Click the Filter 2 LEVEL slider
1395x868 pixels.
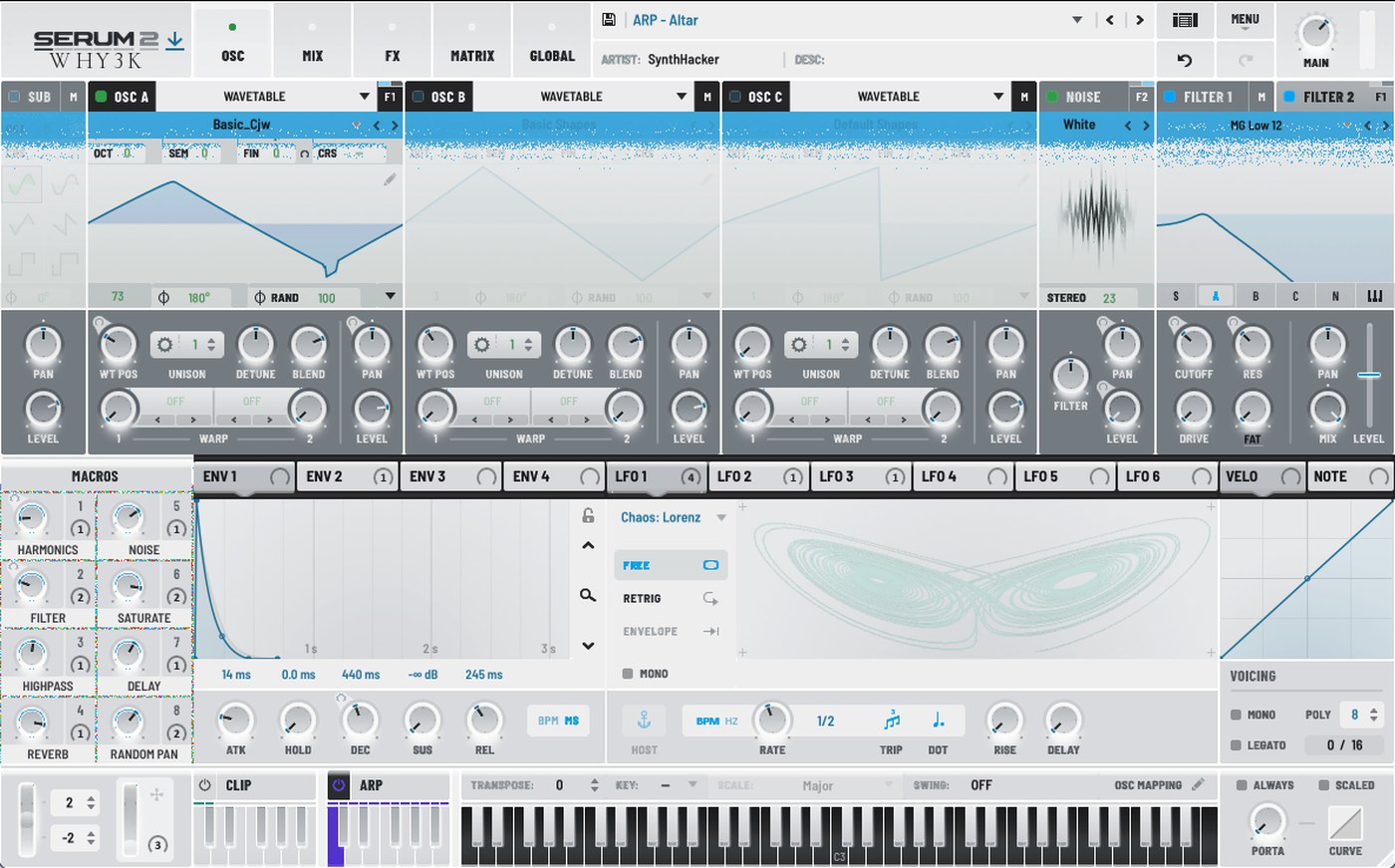tap(1368, 375)
